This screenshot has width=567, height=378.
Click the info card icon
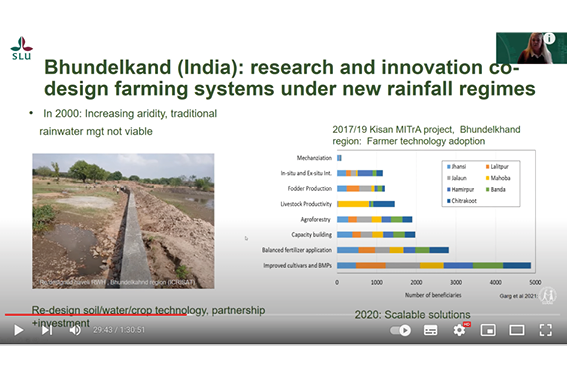549,38
